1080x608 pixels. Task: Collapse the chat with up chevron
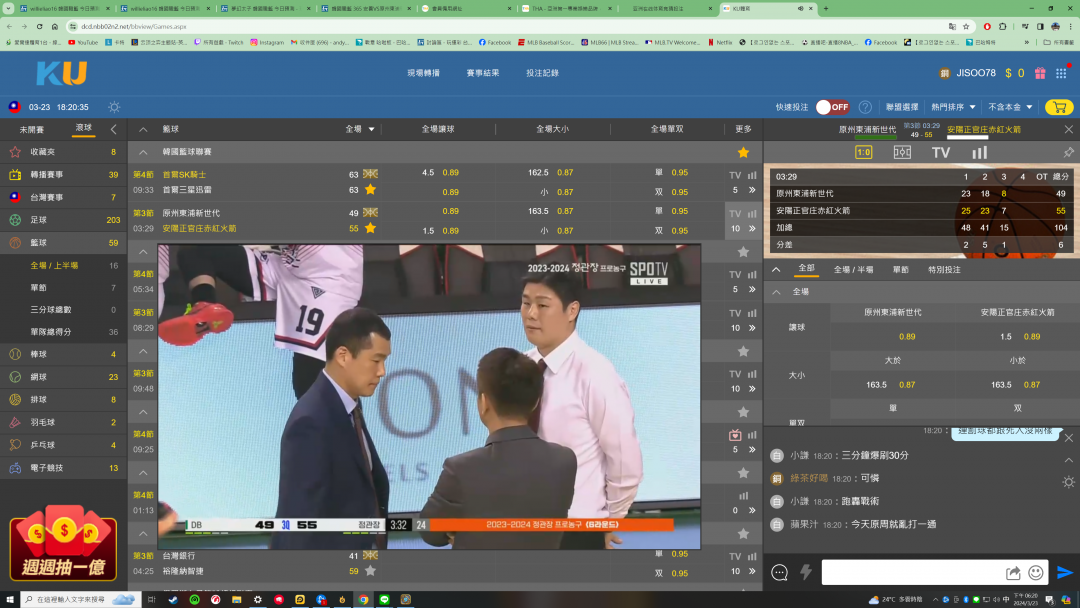[1068, 460]
